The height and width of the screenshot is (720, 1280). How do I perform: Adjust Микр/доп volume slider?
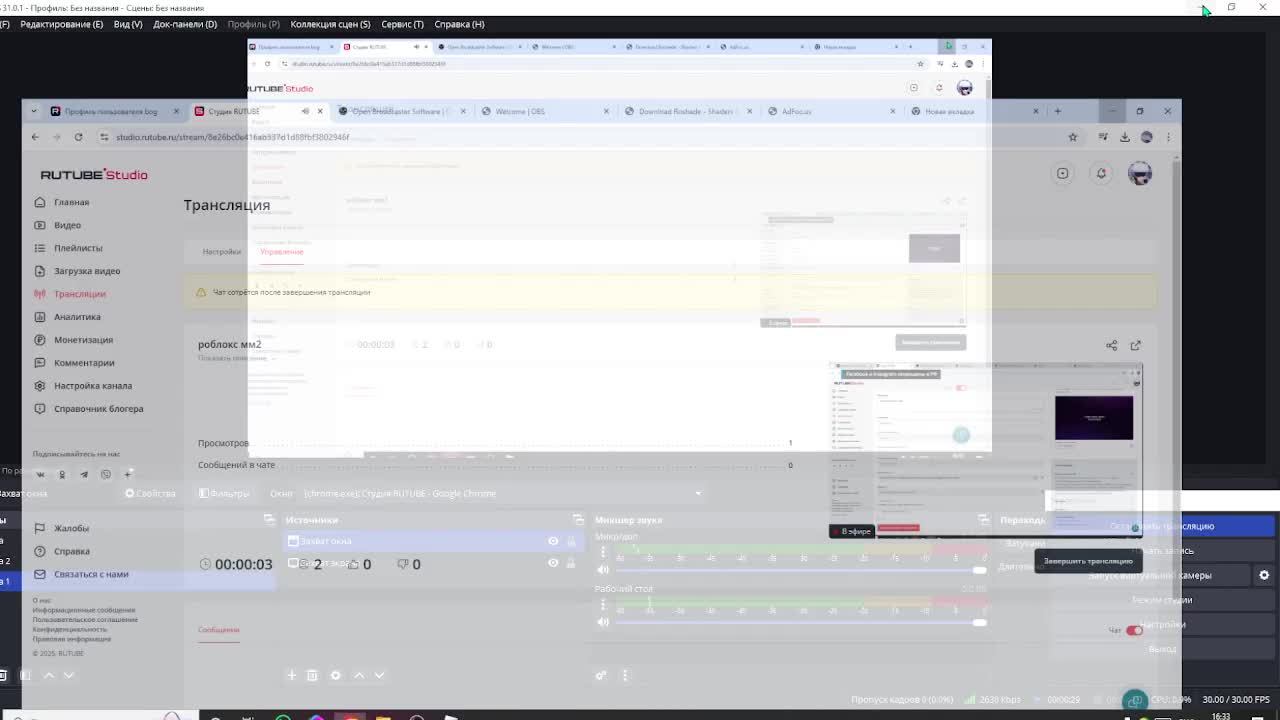point(800,569)
